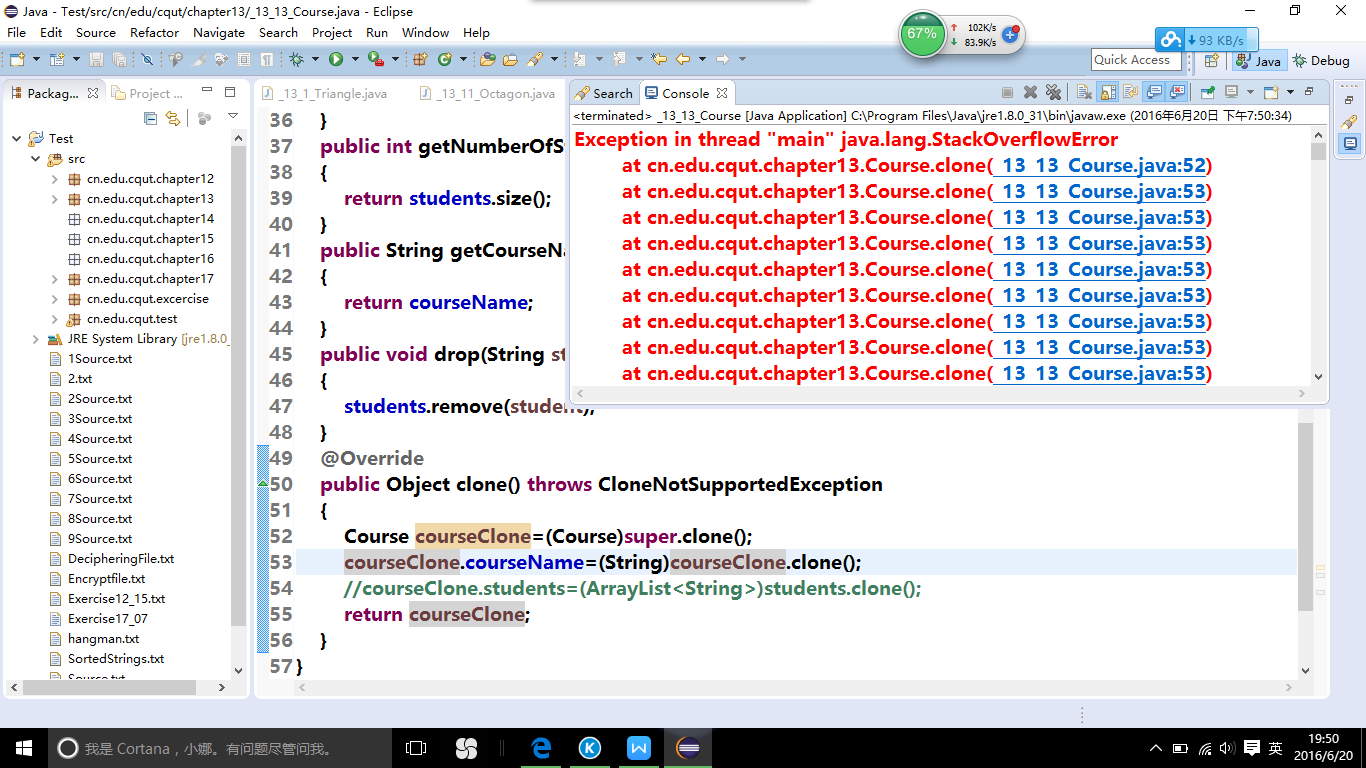This screenshot has height=768, width=1366.
Task: Toggle Link with Editor in Package Explorer
Action: [x=173, y=118]
